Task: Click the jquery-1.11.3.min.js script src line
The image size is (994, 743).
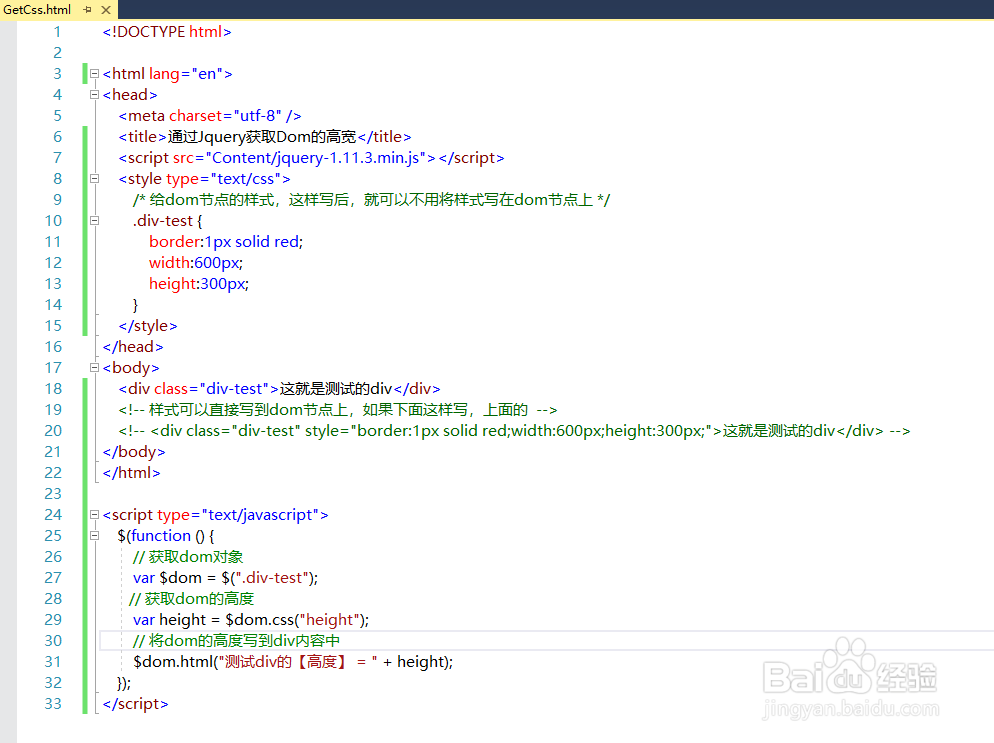Action: (x=311, y=158)
